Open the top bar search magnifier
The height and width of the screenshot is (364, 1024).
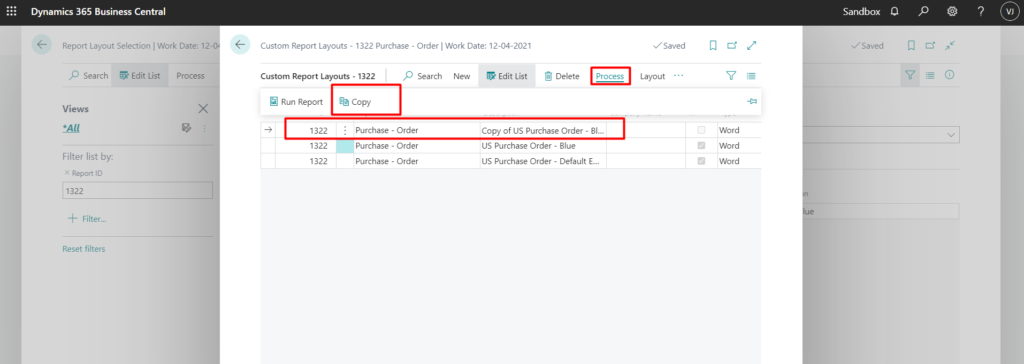pos(923,12)
